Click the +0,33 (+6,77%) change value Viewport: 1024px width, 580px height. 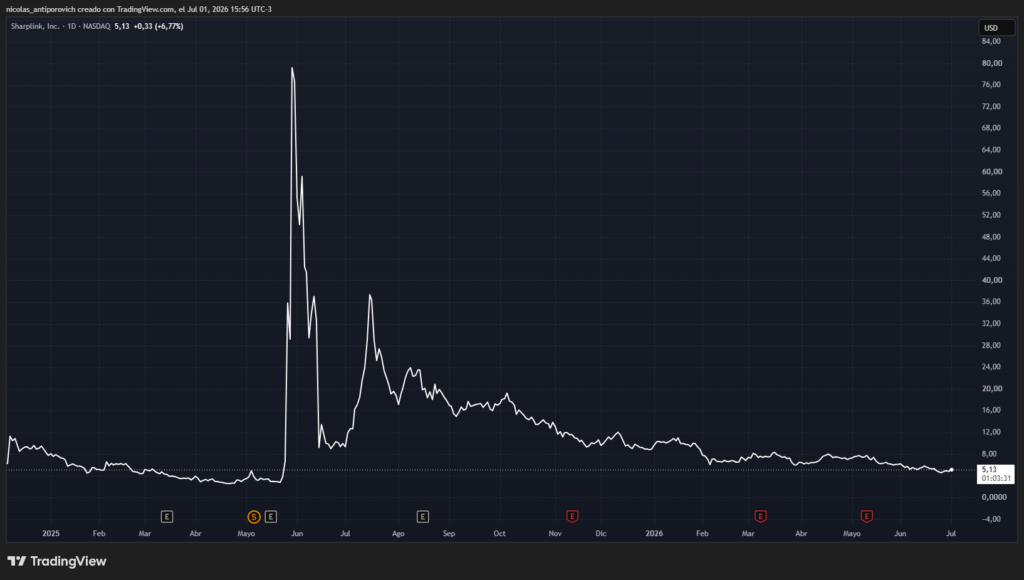tap(158, 26)
